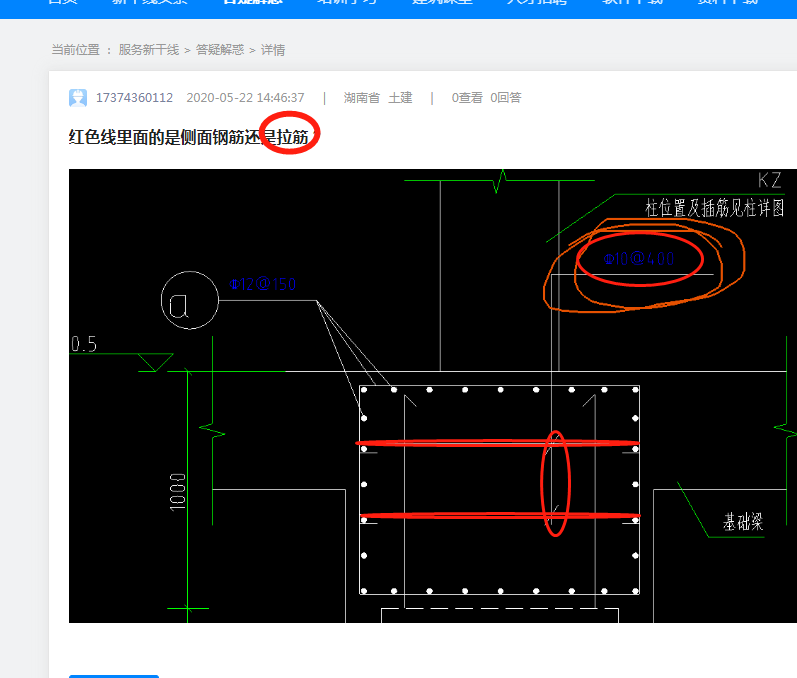
Task: Select the 湖南省 region label
Action: click(362, 98)
